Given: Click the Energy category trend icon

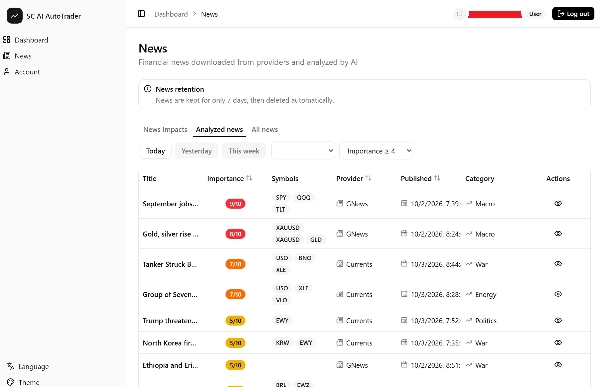Looking at the screenshot, I should pyautogui.click(x=469, y=294).
